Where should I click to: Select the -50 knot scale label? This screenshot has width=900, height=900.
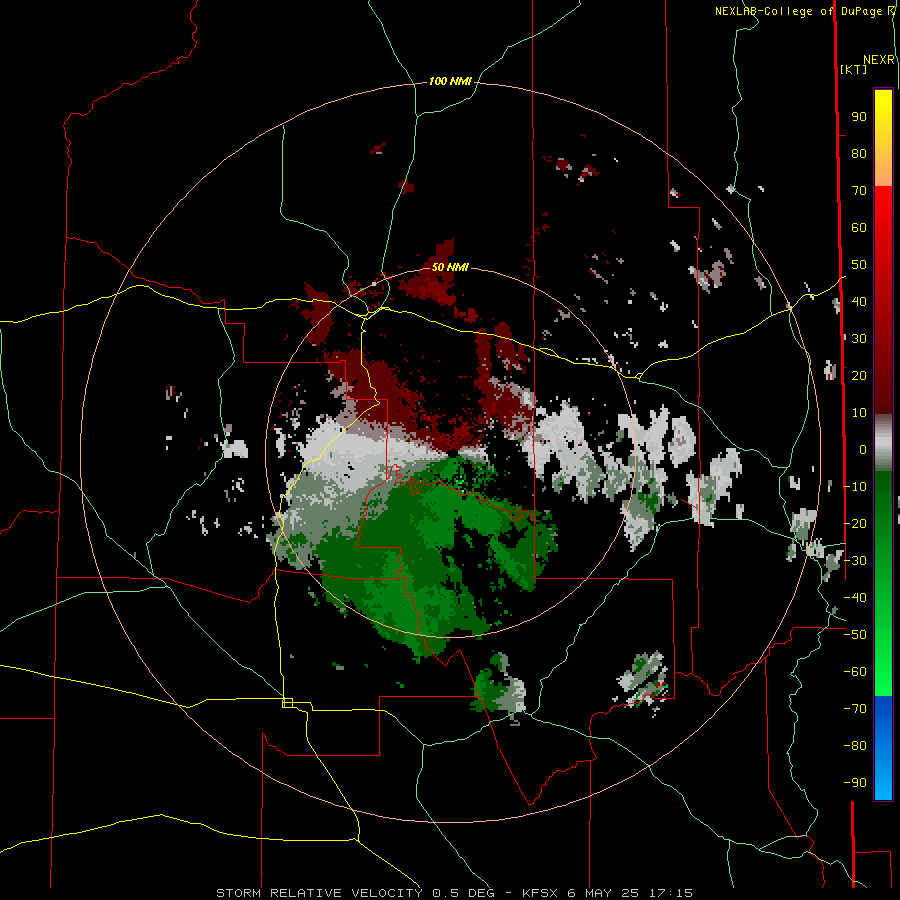[855, 635]
